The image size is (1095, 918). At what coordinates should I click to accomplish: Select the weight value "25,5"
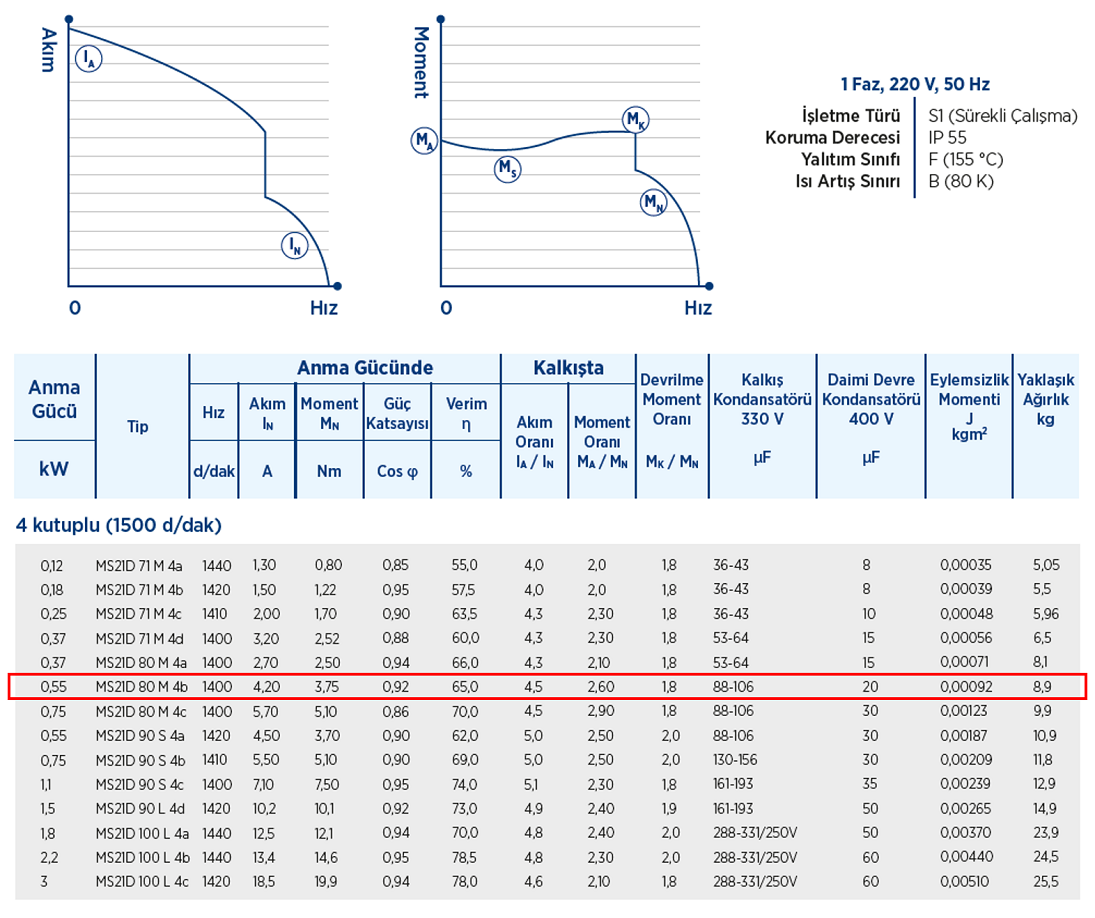[x=1045, y=882]
